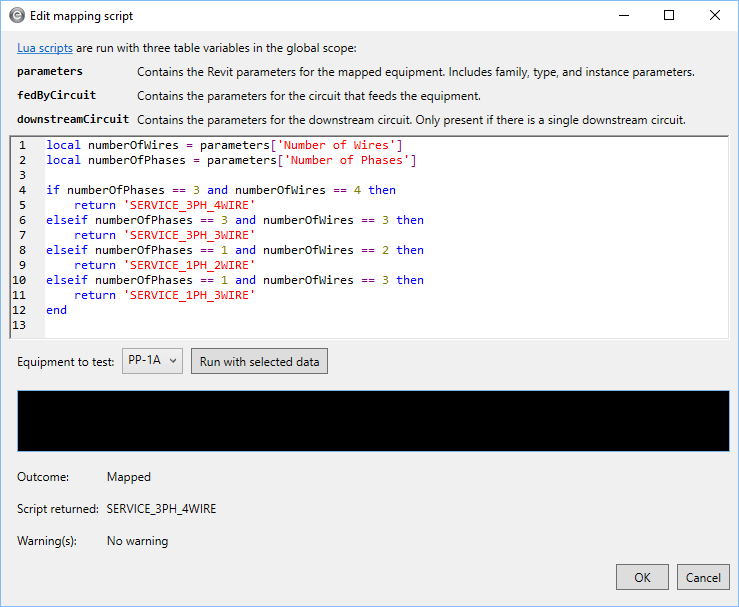The image size is (739, 607).
Task: Click line number 4 in the gutter
Action: [22, 190]
